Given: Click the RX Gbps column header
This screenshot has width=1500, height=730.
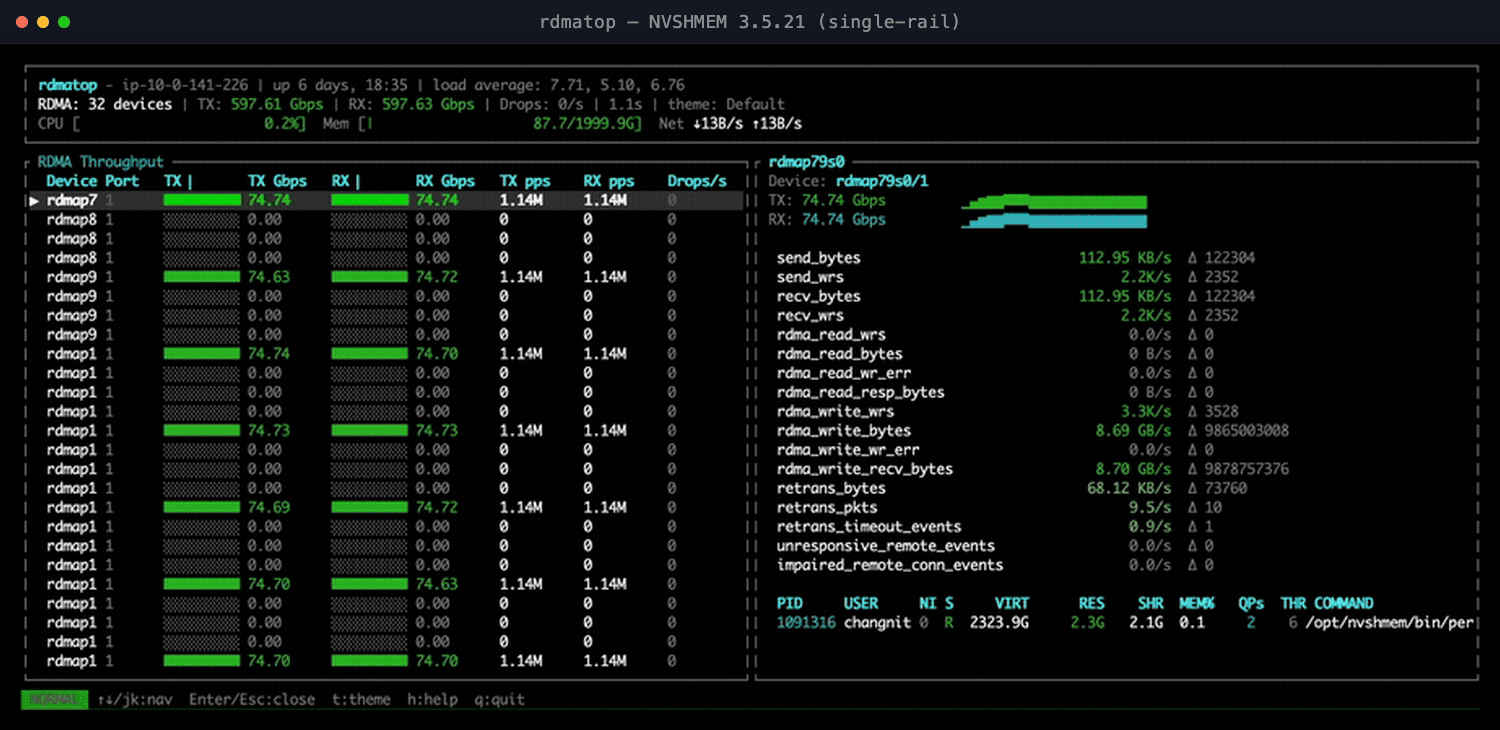Looking at the screenshot, I should click(x=445, y=181).
